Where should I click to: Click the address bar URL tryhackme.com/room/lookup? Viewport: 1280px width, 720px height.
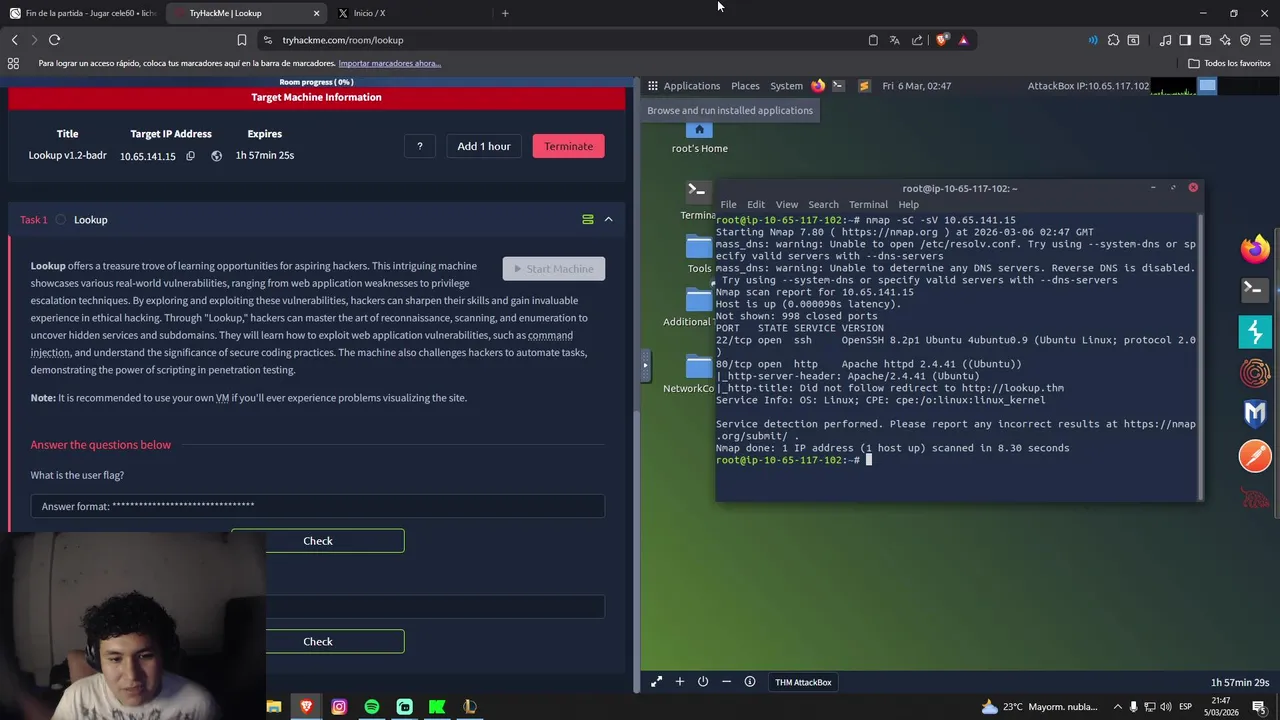[343, 40]
